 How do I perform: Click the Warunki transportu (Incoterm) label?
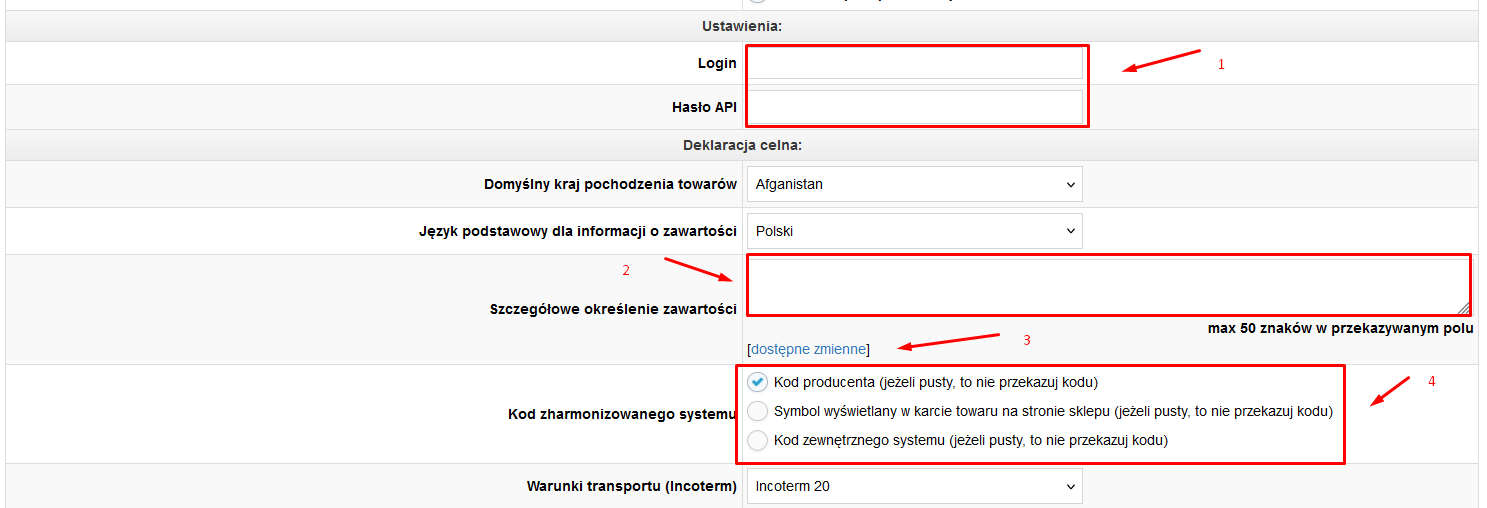coord(632,487)
